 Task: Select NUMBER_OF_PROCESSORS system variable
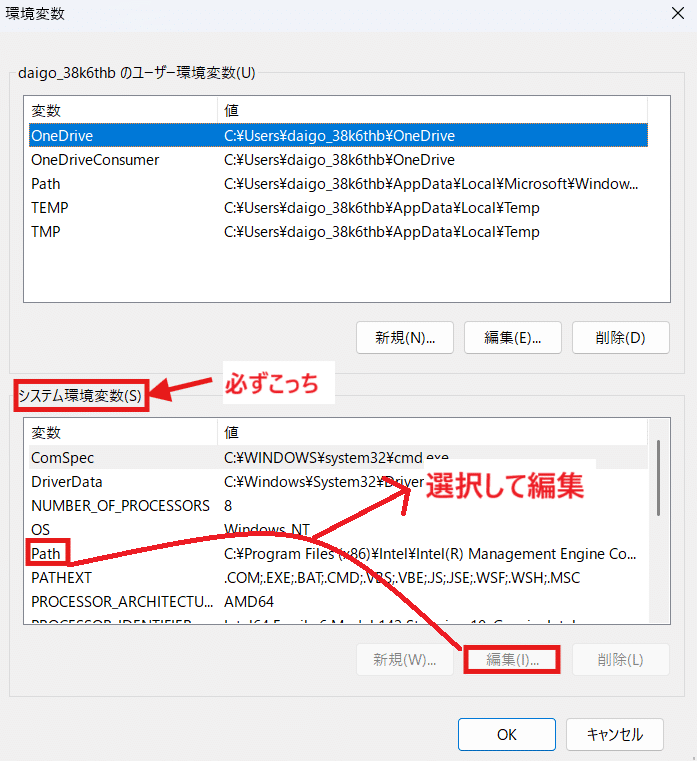(338, 506)
